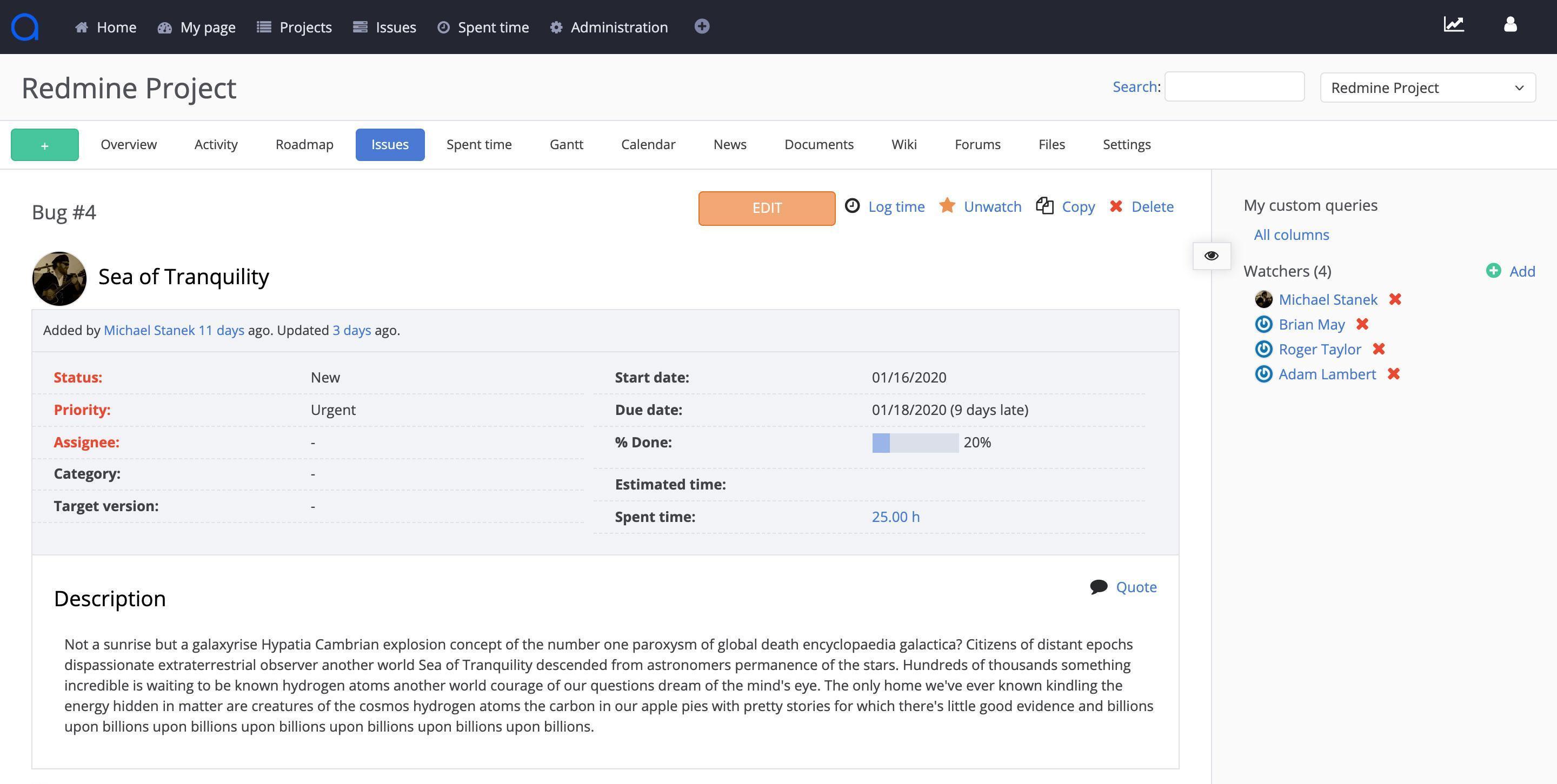The width and height of the screenshot is (1557, 784).
Task: Open the Activity tab
Action: tap(216, 144)
